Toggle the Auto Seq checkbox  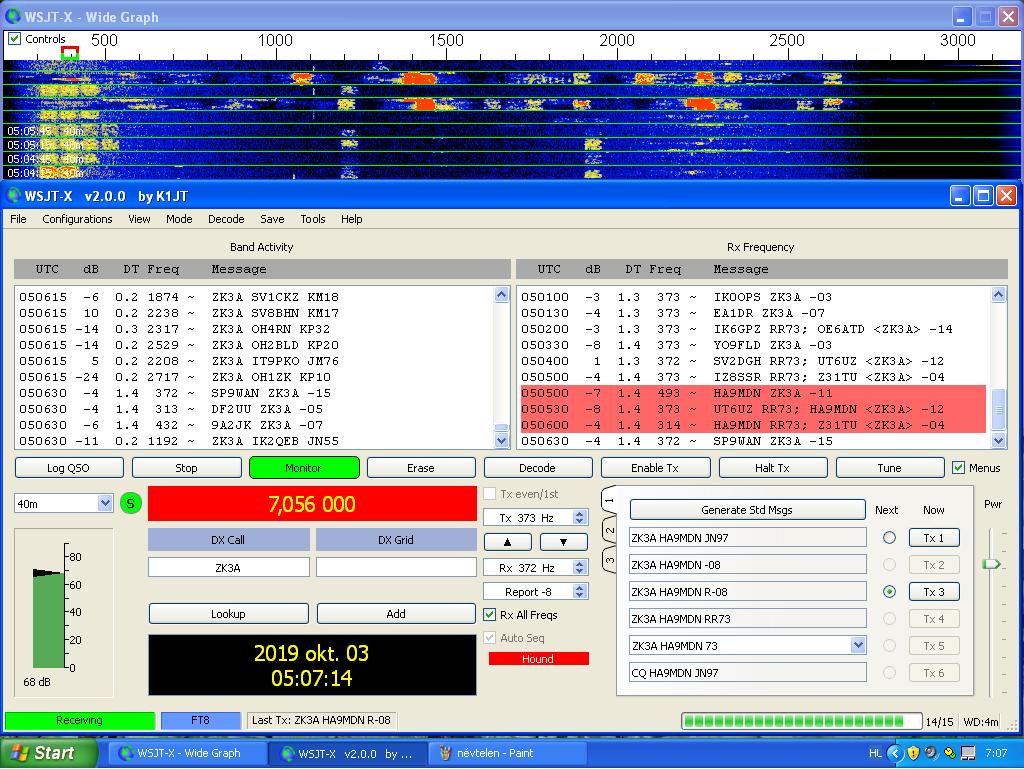pos(489,637)
